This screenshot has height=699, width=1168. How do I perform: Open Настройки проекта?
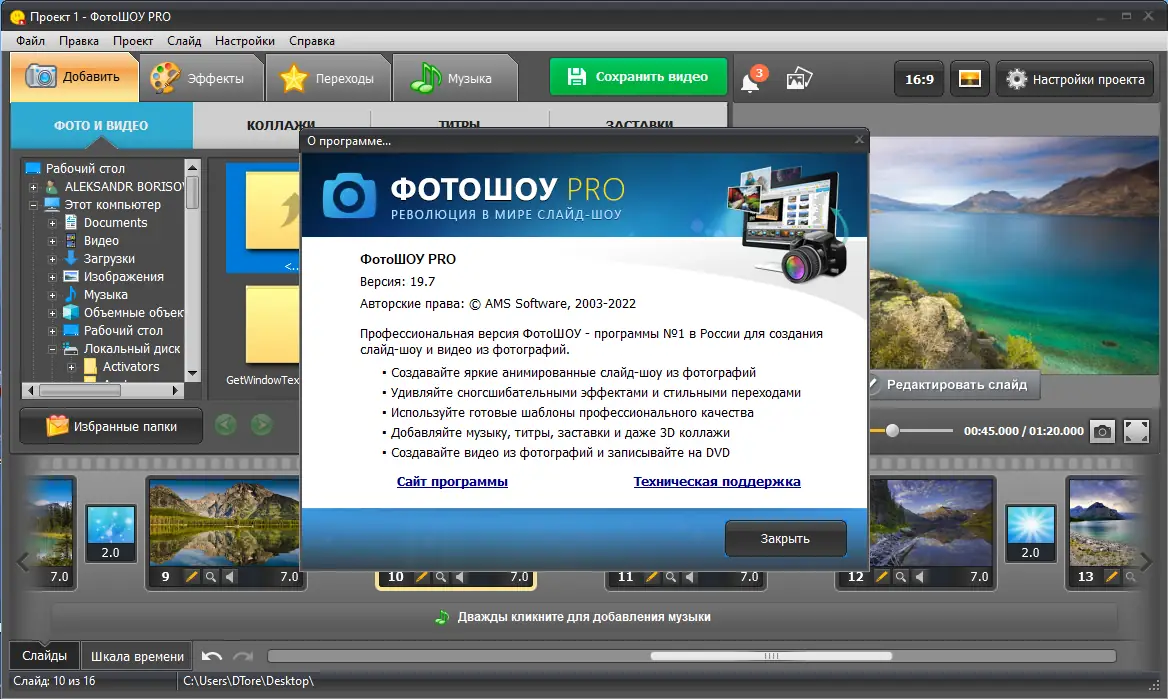1075,79
